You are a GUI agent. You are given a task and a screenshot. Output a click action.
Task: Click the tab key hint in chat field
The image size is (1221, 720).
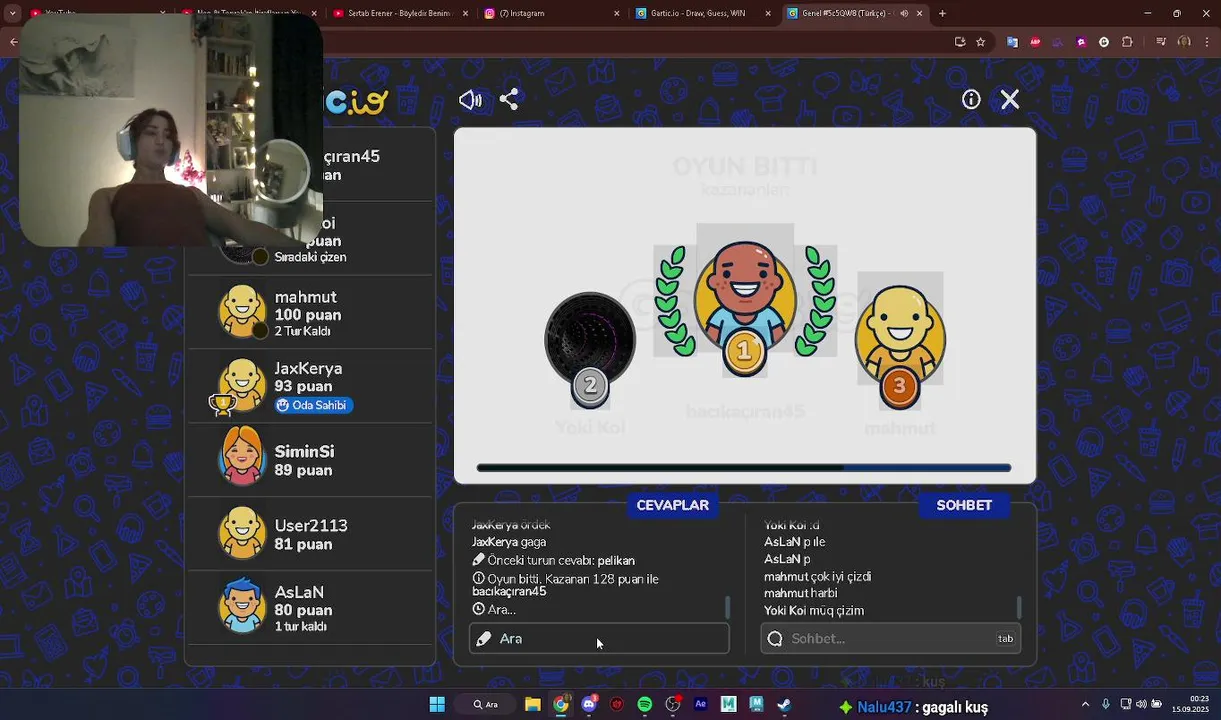point(1005,638)
